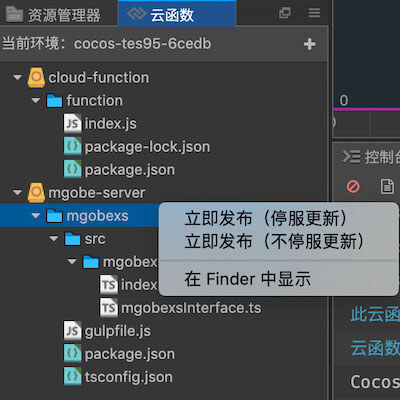Choose 立即发布（不停服更新） menu entry

pos(275,241)
